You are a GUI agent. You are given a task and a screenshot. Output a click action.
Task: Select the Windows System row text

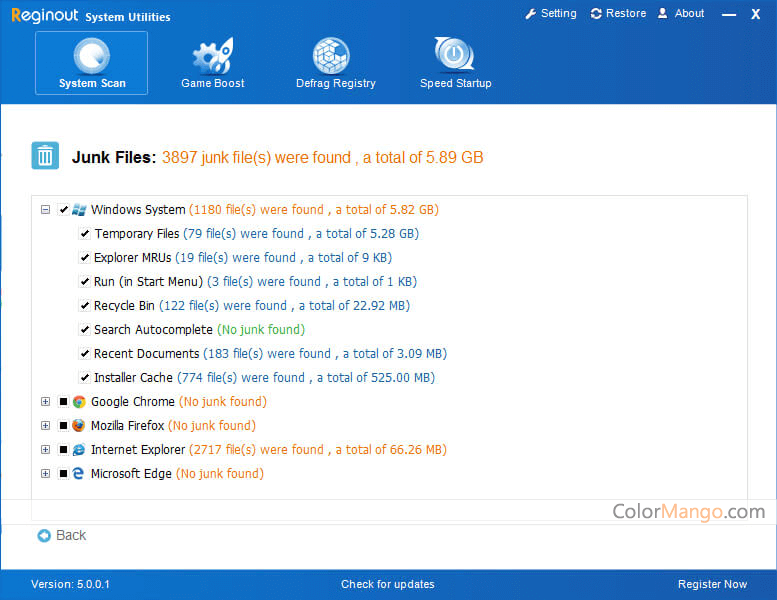click(x=265, y=210)
